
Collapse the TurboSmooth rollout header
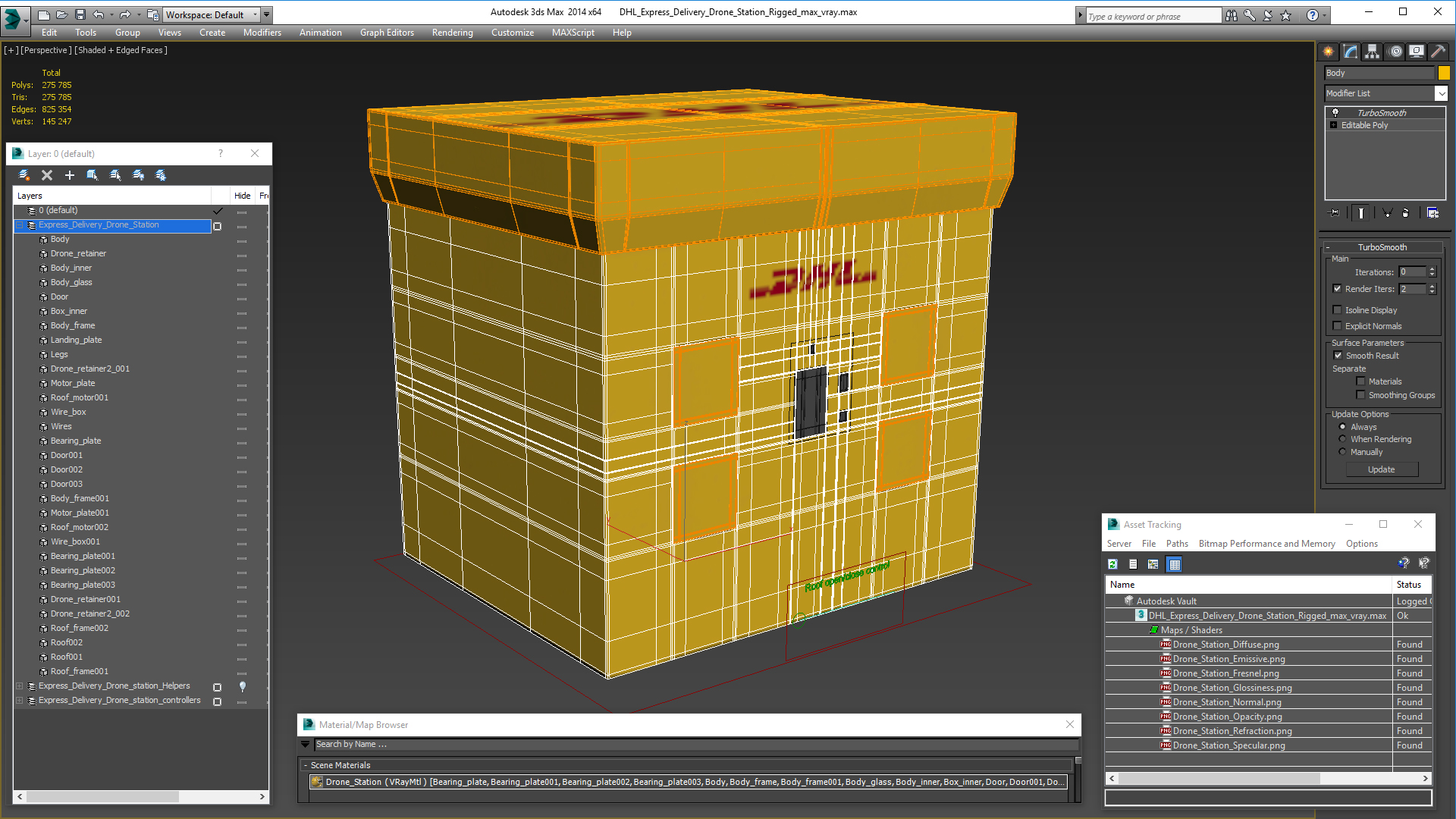coord(1382,247)
